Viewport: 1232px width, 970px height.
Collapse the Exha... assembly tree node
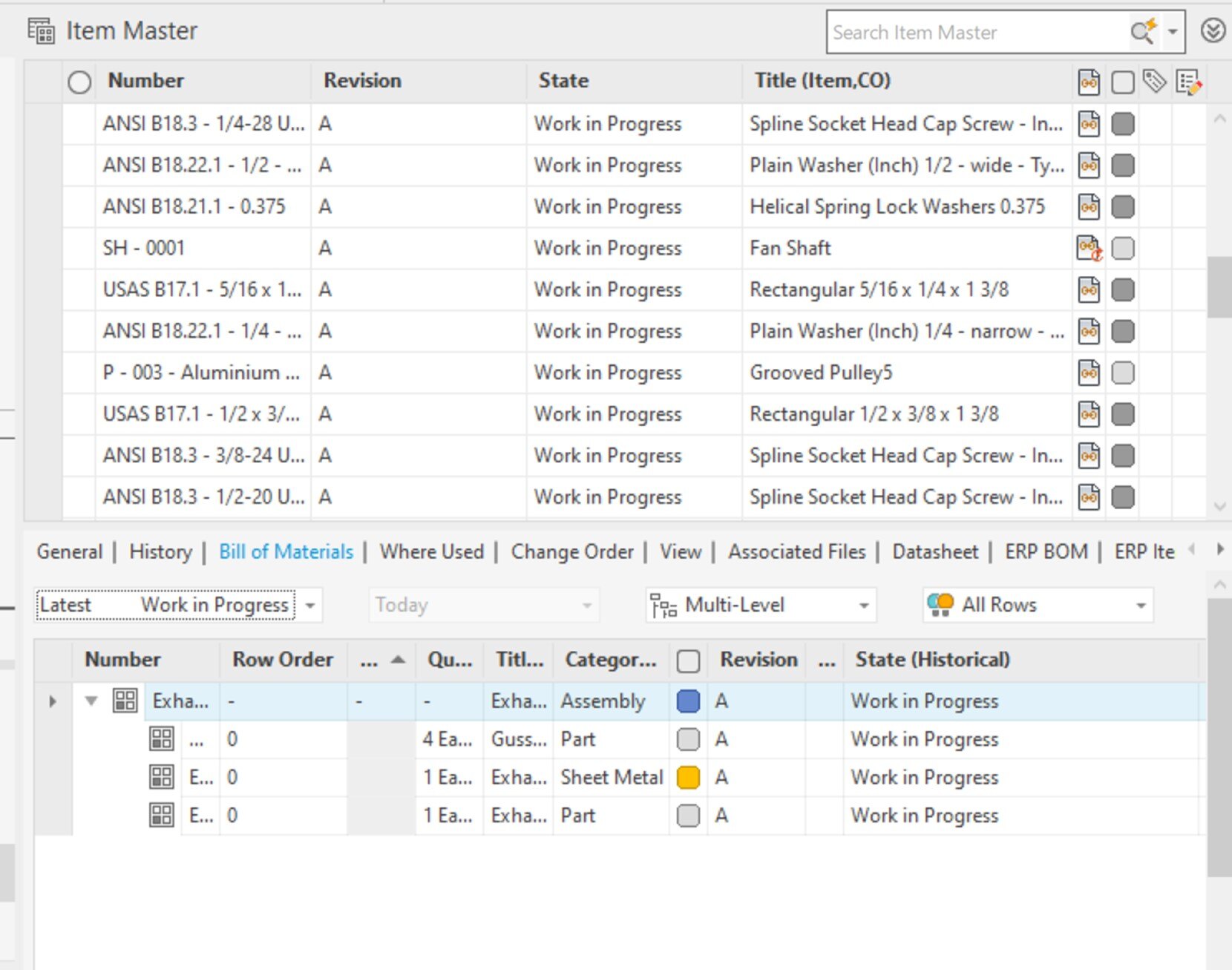(91, 701)
